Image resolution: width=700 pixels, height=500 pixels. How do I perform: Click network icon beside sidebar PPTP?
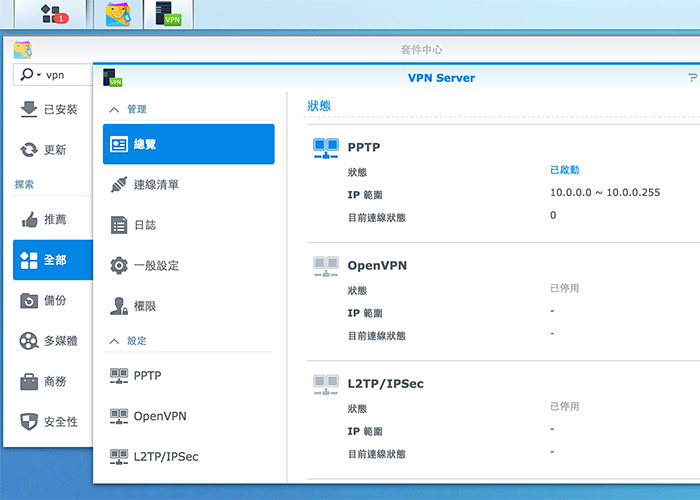tap(119, 376)
